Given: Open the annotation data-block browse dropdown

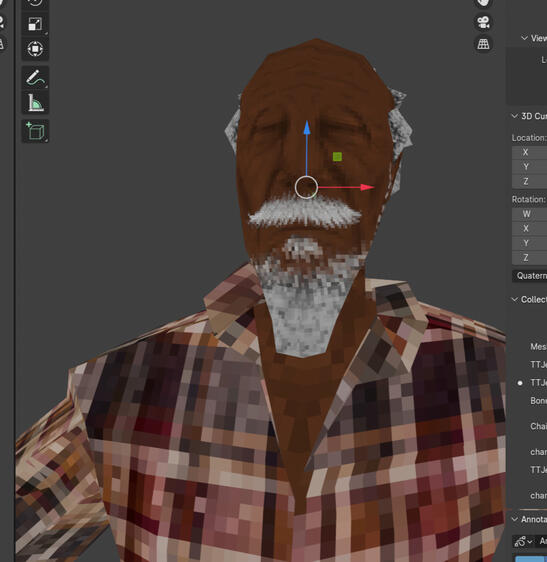Looking at the screenshot, I should coord(523,541).
